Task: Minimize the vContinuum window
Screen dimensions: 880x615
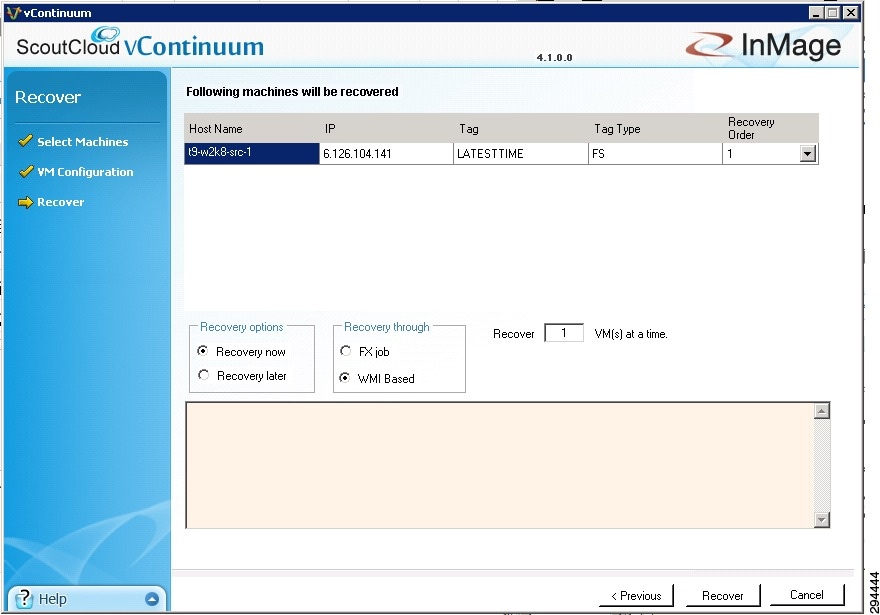Action: [817, 13]
